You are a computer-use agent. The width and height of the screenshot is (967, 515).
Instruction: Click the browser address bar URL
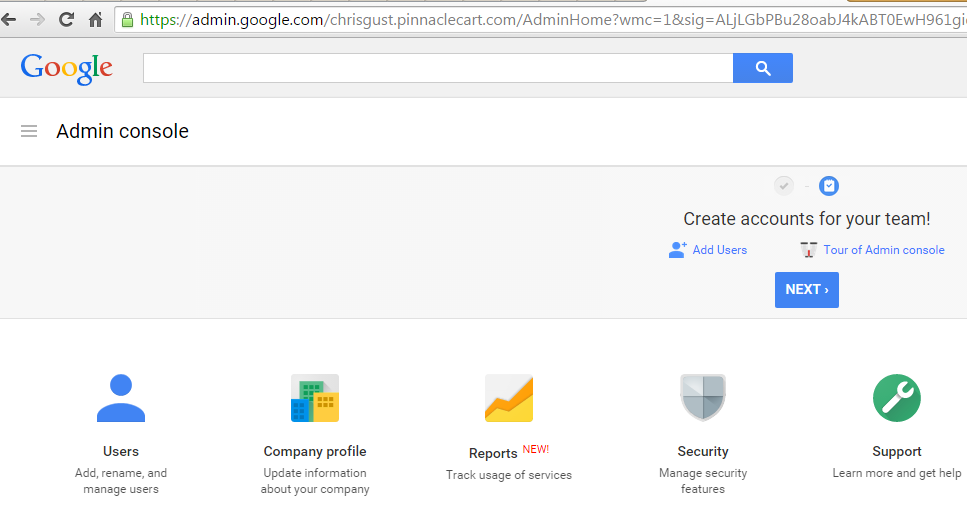click(543, 20)
